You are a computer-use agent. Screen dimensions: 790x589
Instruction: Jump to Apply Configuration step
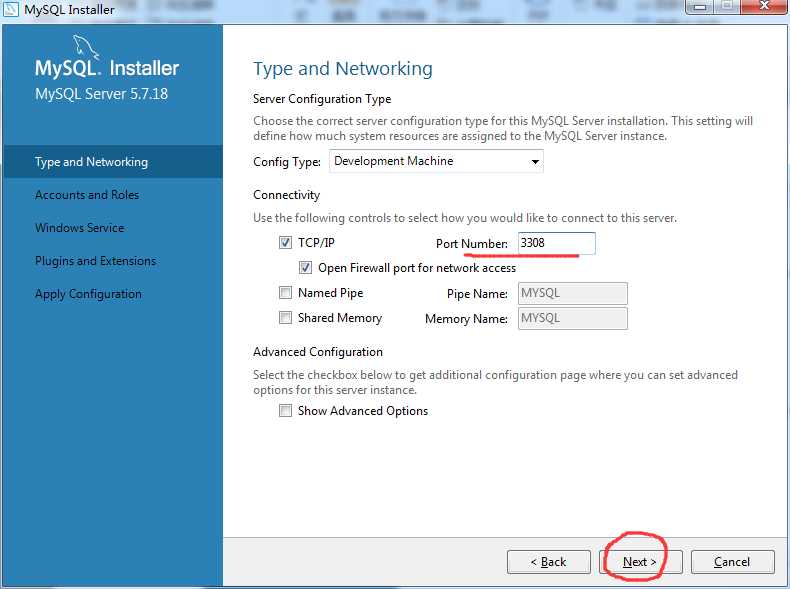(x=88, y=294)
